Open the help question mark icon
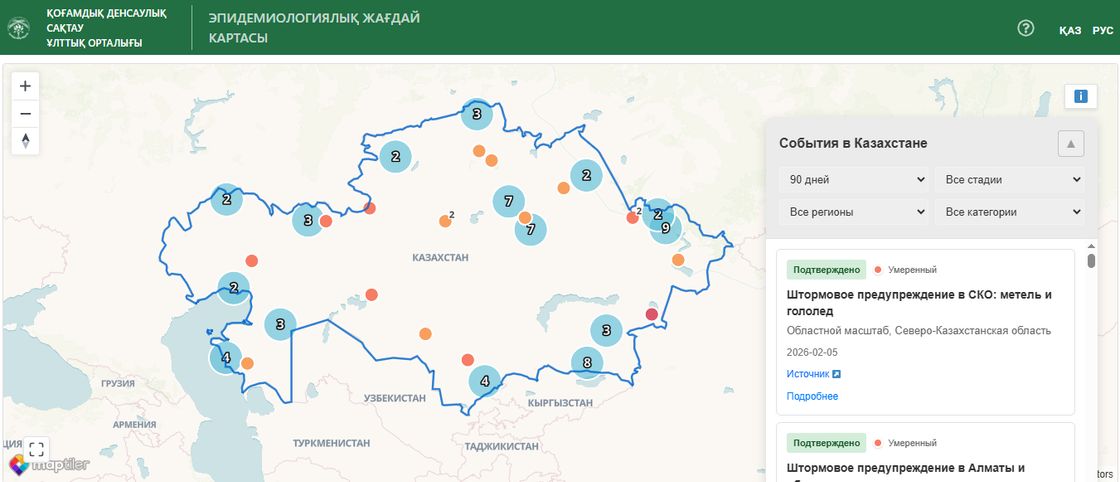Viewport: 1120px width, 482px height. pyautogui.click(x=1025, y=28)
